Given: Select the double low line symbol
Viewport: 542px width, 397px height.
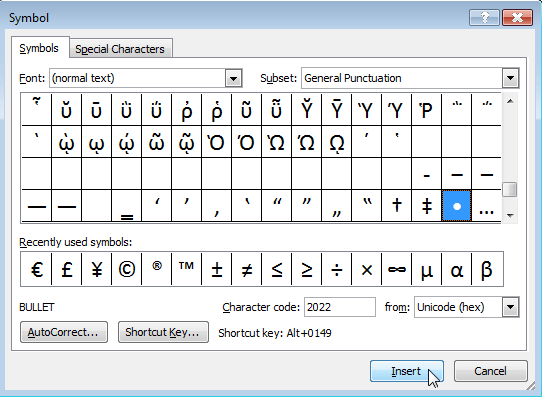Looking at the screenshot, I should 127,206.
